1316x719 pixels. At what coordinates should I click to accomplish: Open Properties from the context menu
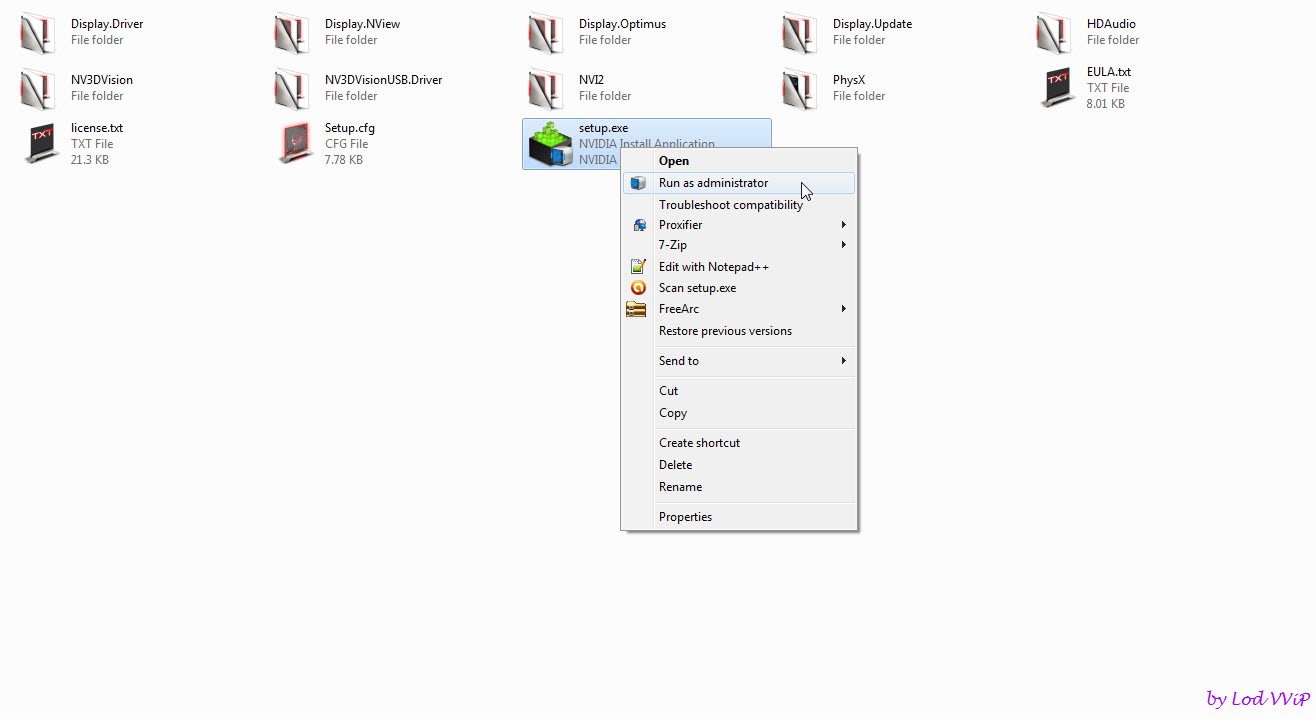point(739,517)
